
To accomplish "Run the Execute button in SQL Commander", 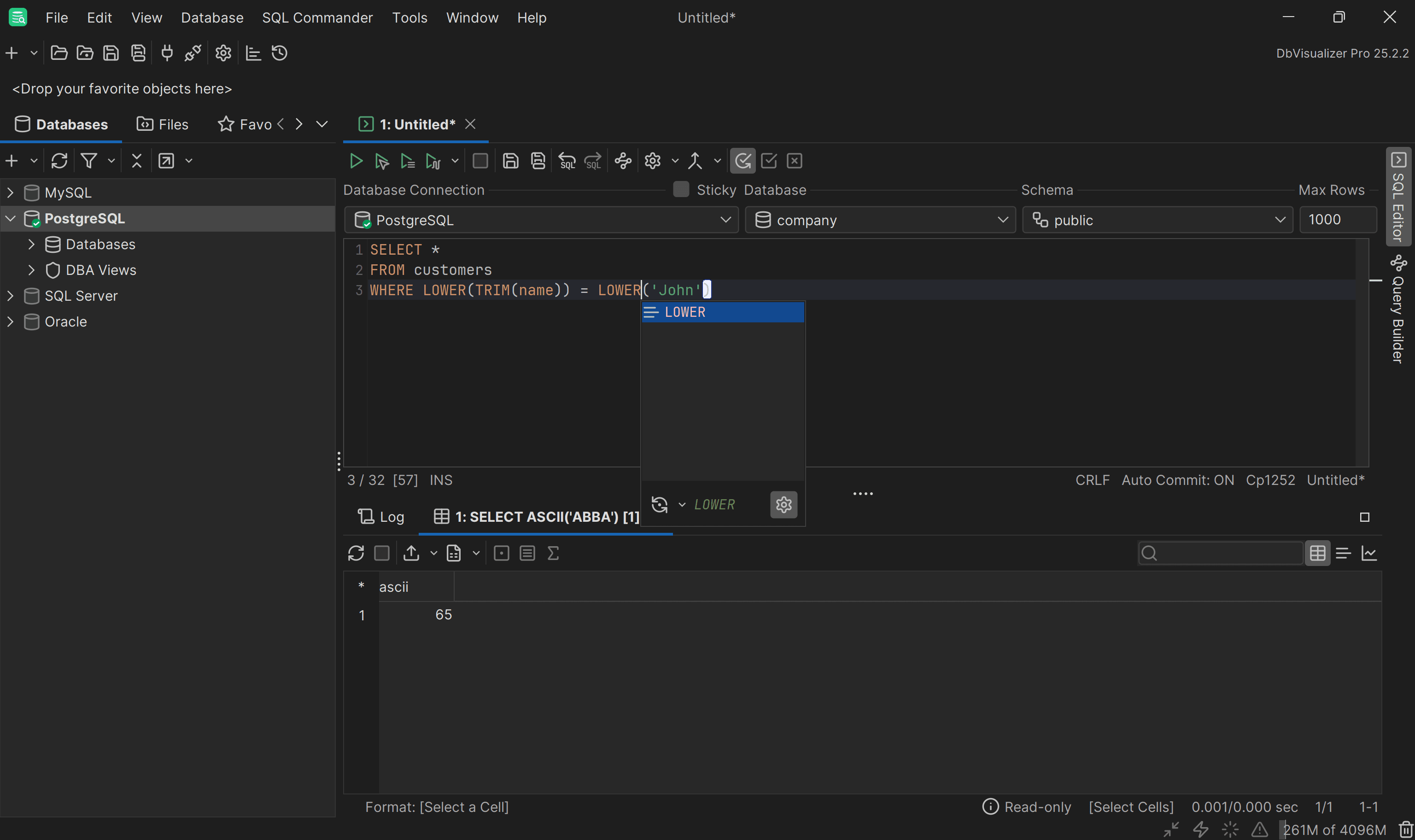I will coord(356,160).
